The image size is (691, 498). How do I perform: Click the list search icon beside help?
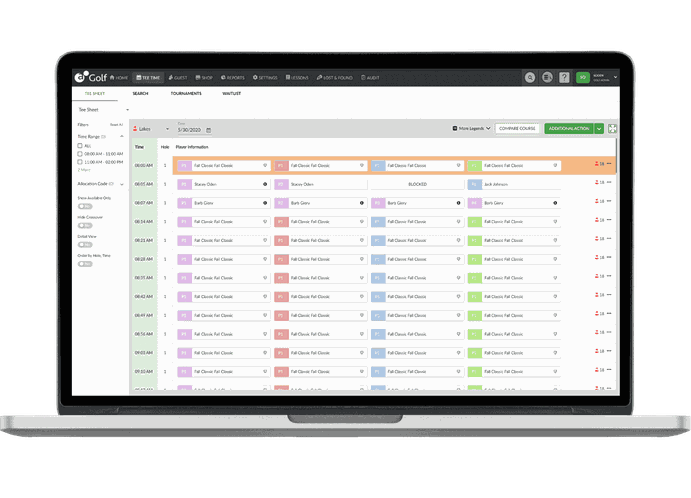click(547, 77)
